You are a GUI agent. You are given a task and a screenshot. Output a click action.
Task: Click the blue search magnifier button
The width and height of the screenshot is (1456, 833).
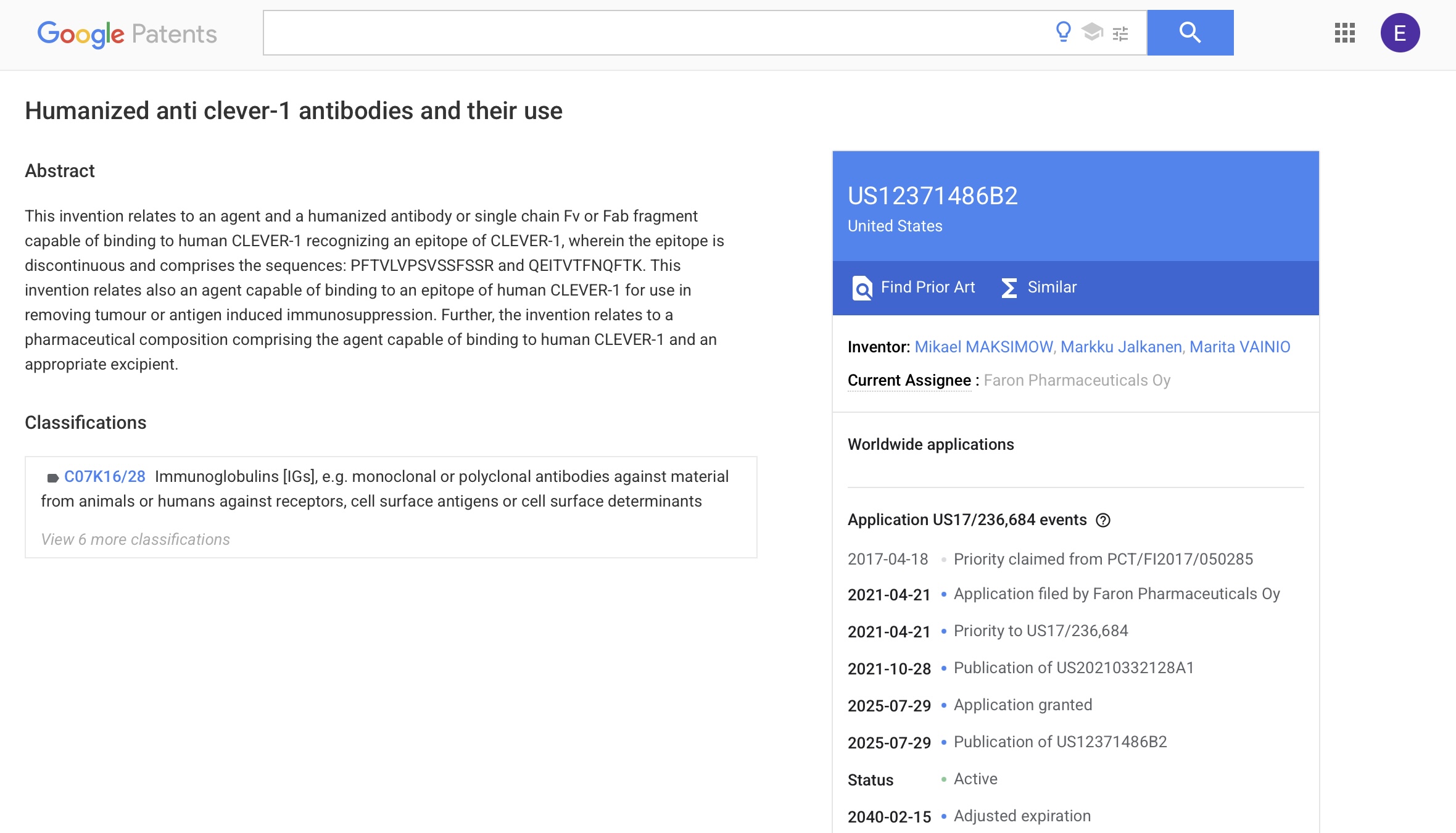(1190, 33)
